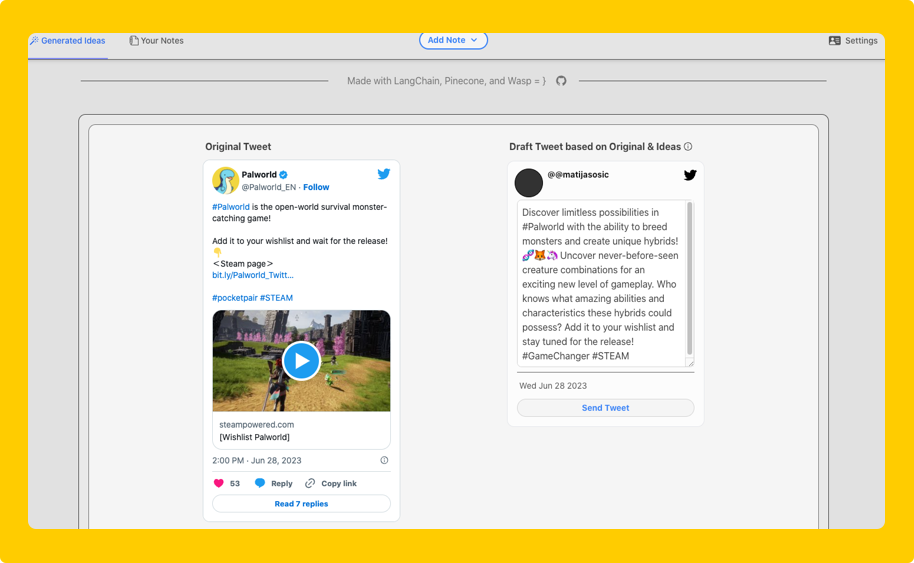Switch to the Generated Ideas tab
This screenshot has width=914, height=563.
click(67, 41)
